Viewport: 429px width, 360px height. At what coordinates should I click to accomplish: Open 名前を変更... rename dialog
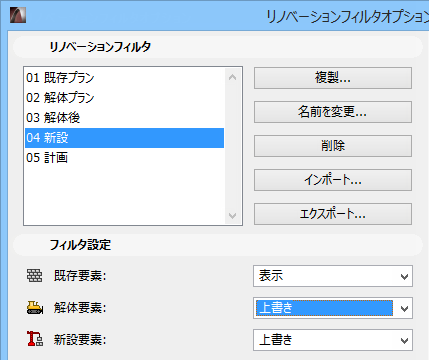click(333, 112)
